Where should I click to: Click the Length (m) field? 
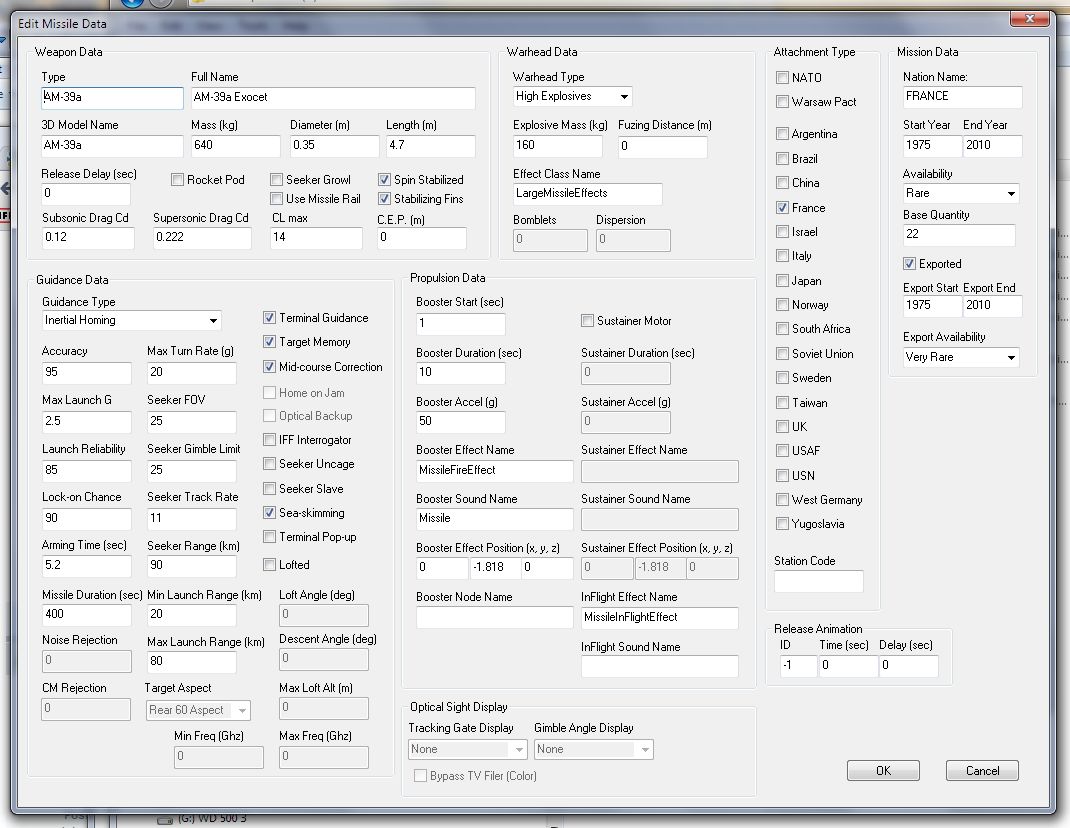(x=431, y=145)
